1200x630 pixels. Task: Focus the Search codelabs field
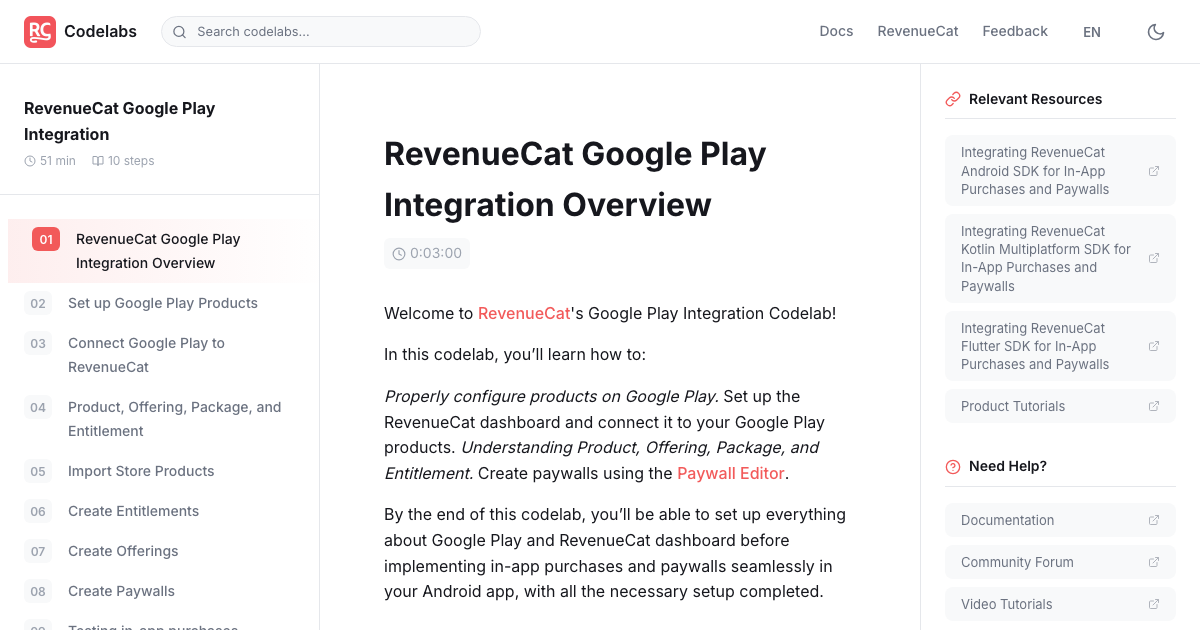(x=321, y=32)
